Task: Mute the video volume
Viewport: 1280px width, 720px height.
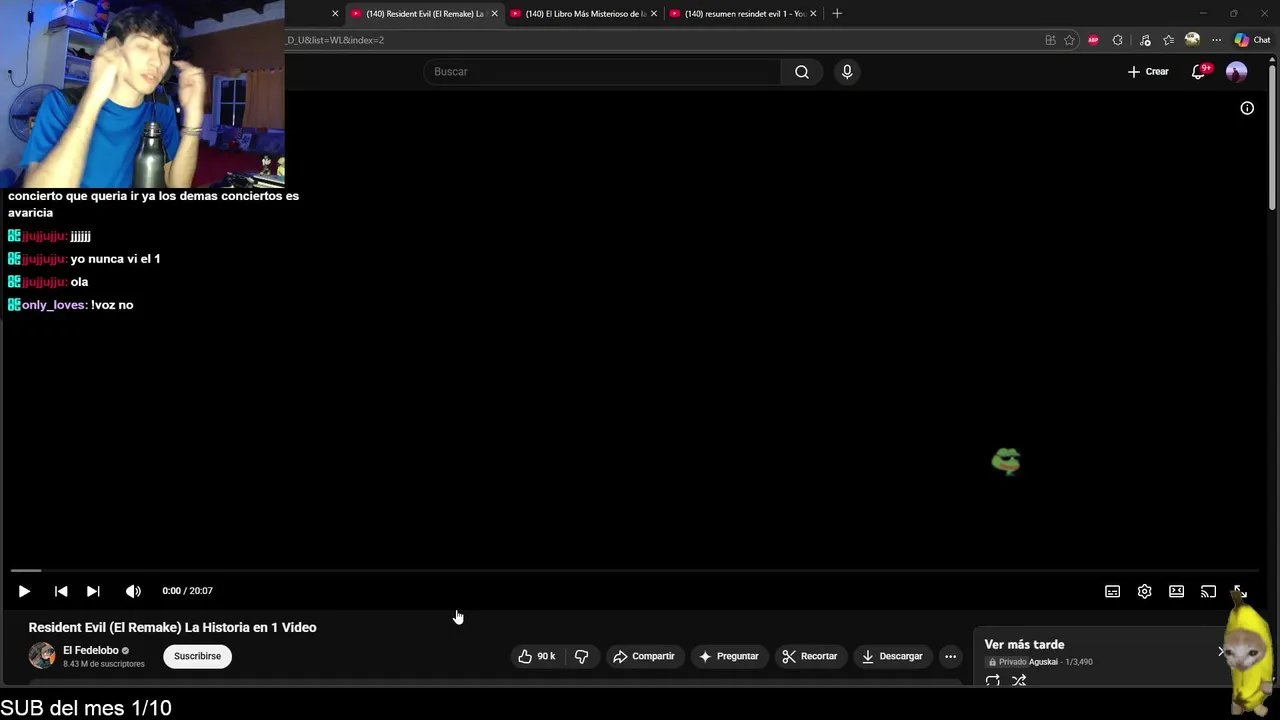Action: pyautogui.click(x=133, y=591)
